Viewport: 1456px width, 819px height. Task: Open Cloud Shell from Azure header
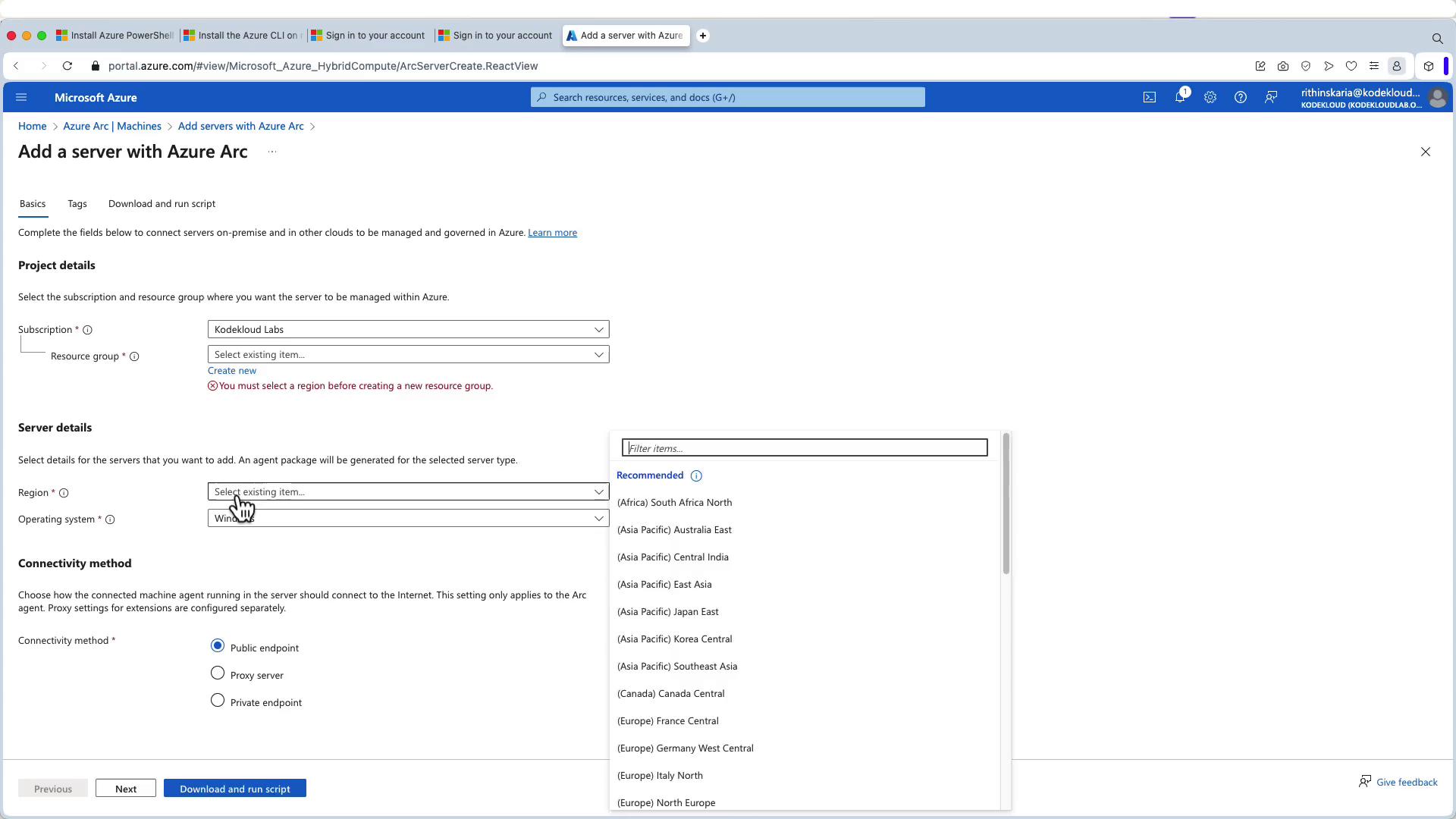tap(1150, 97)
